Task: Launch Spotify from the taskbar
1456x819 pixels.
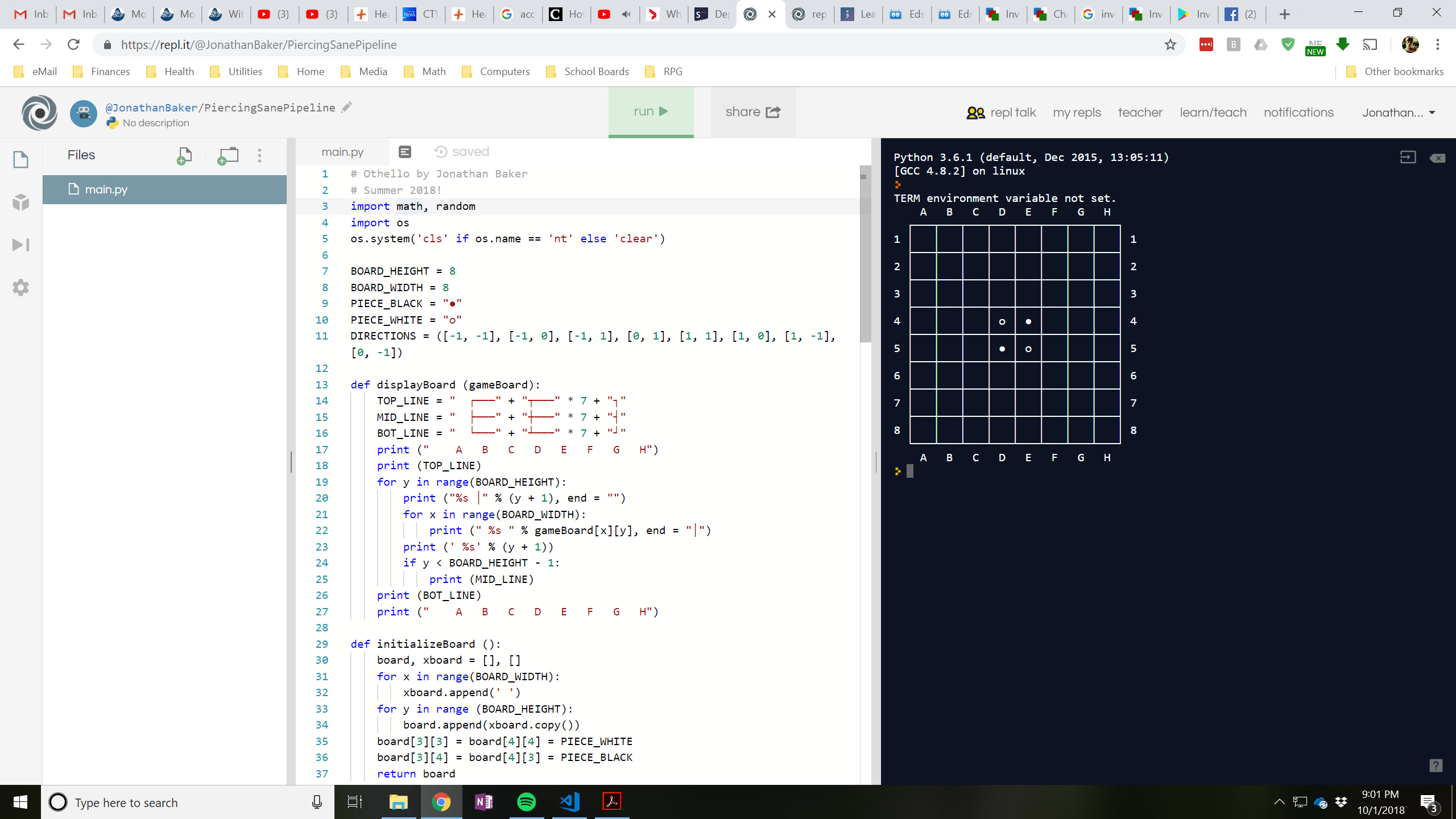Action: [526, 802]
